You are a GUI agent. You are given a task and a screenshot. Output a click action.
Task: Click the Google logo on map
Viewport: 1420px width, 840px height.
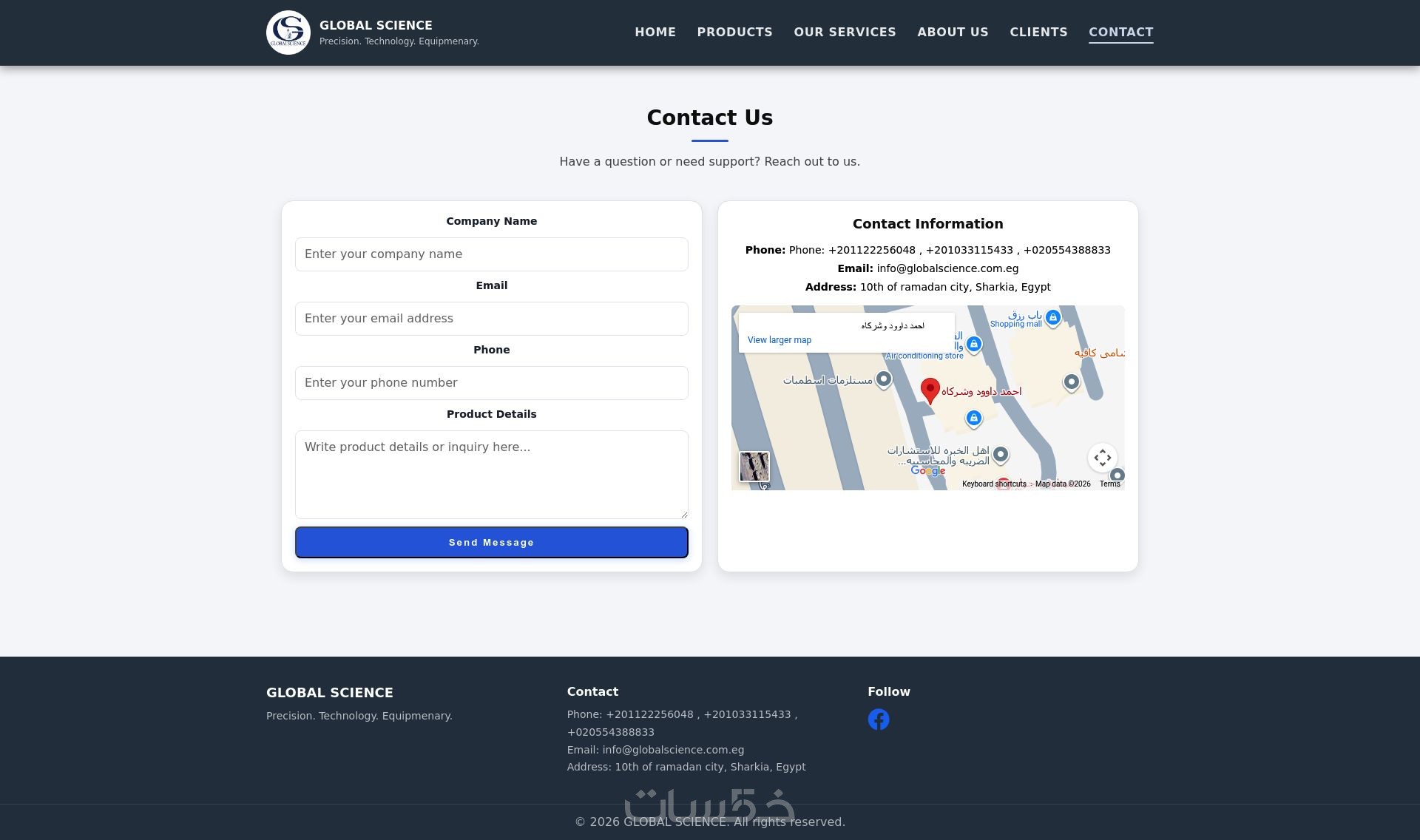pyautogui.click(x=927, y=471)
